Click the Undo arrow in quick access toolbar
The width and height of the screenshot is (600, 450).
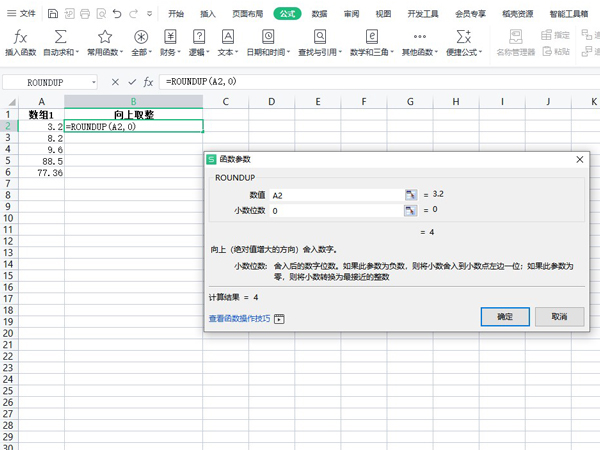[x=118, y=14]
